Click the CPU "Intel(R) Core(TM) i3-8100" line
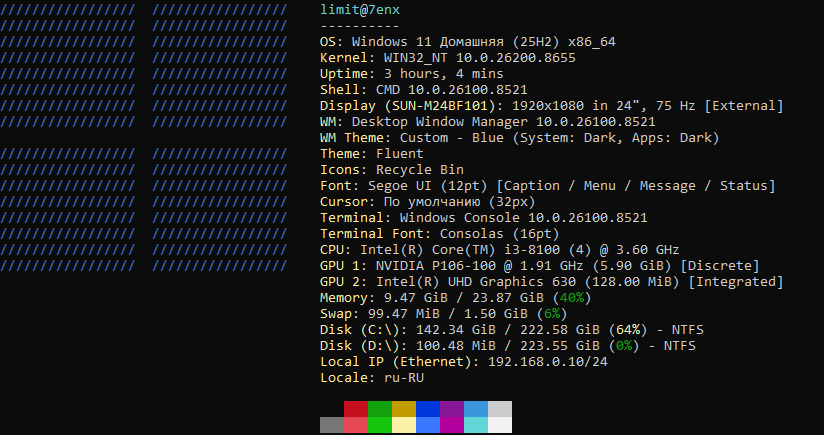 (x=500, y=250)
